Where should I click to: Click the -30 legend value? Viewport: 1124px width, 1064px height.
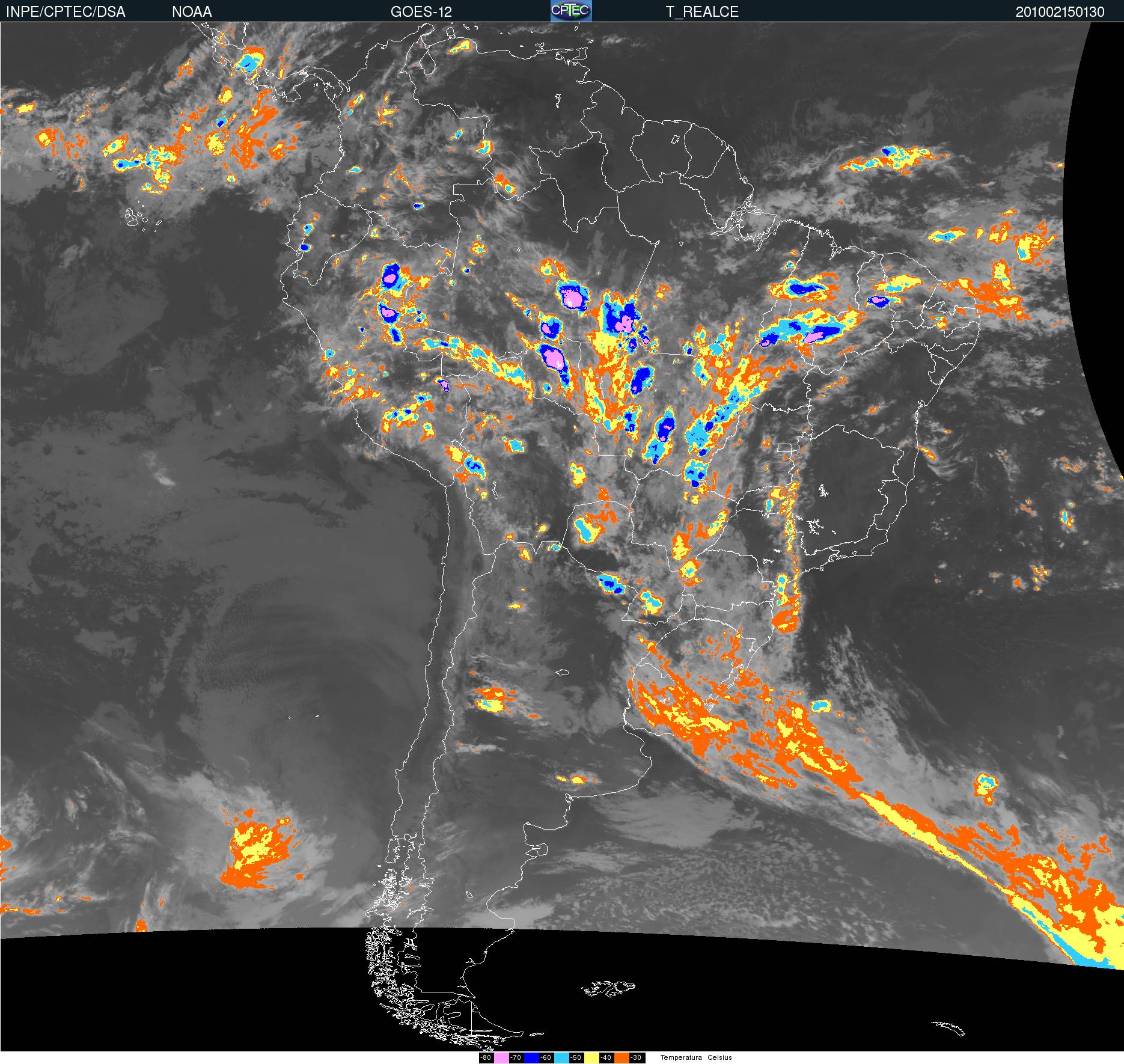(636, 1057)
